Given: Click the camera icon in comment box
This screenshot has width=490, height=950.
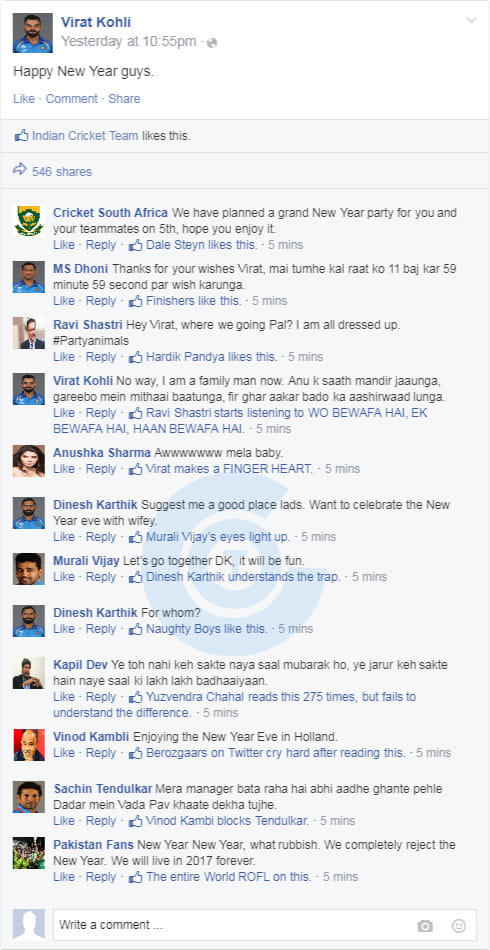Looking at the screenshot, I should click(425, 926).
